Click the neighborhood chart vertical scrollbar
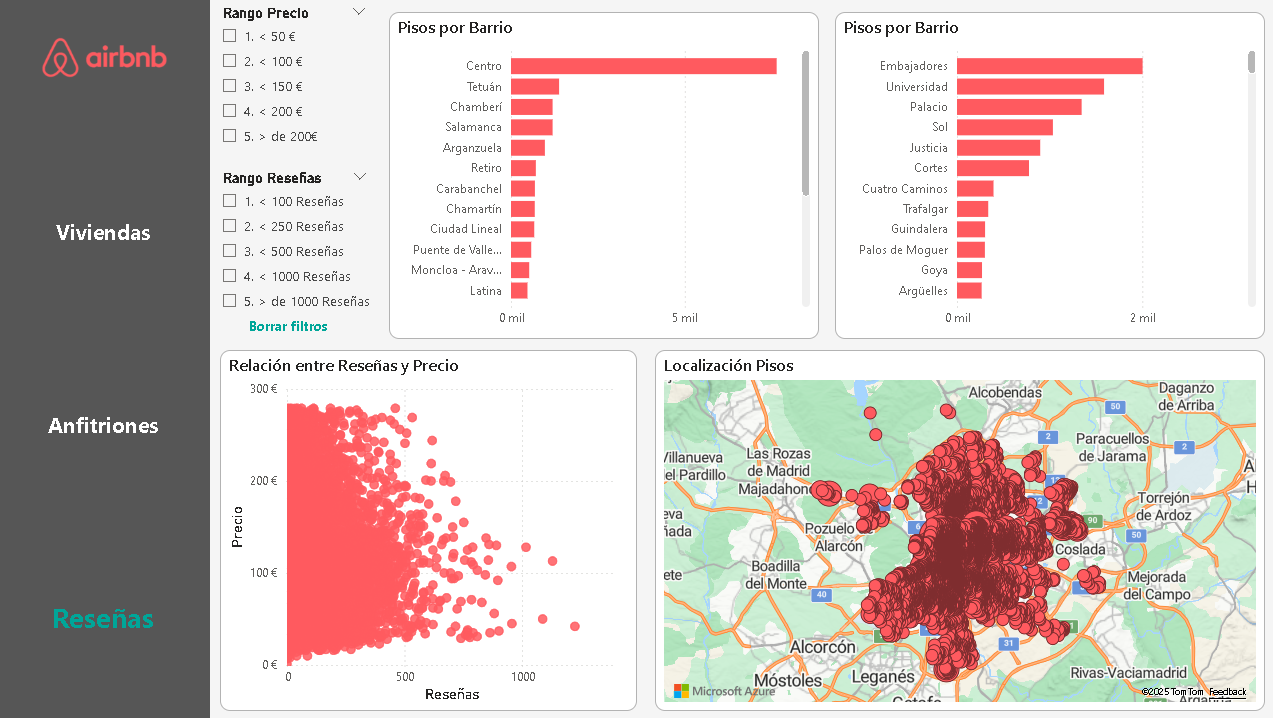Viewport: 1273px width, 718px height. point(1251,62)
